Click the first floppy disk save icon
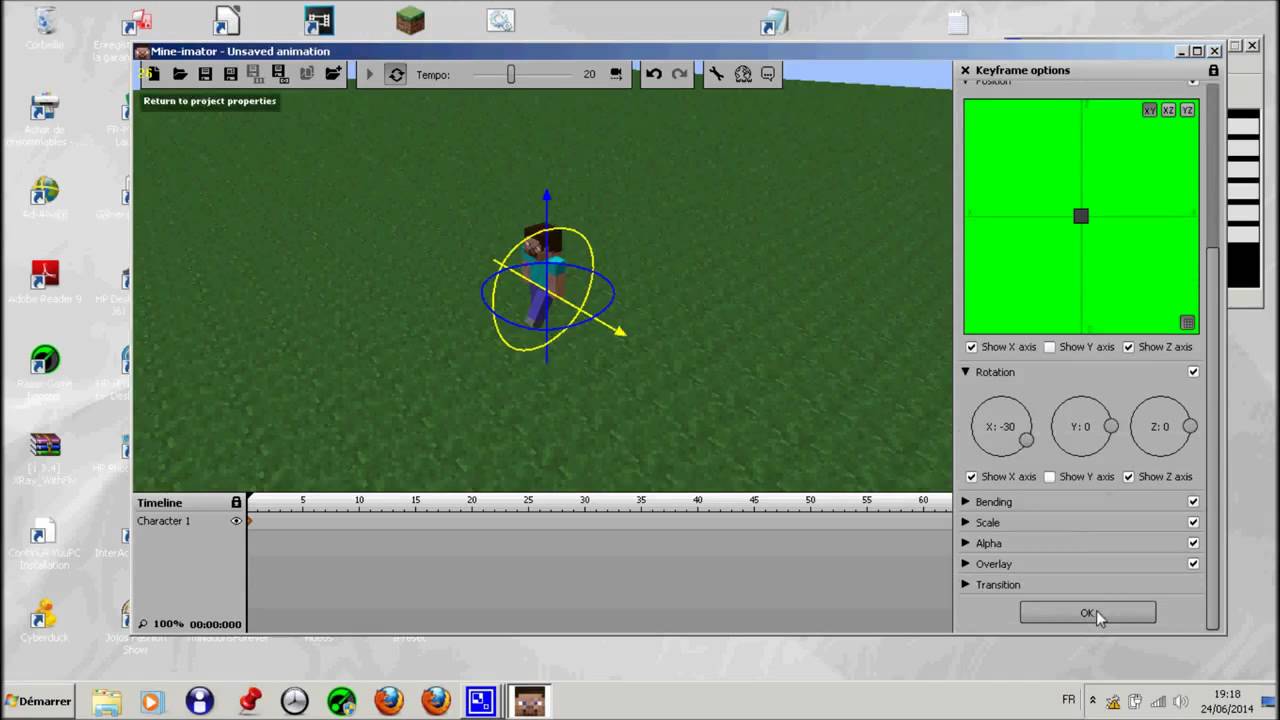Image resolution: width=1280 pixels, height=720 pixels. (x=205, y=74)
